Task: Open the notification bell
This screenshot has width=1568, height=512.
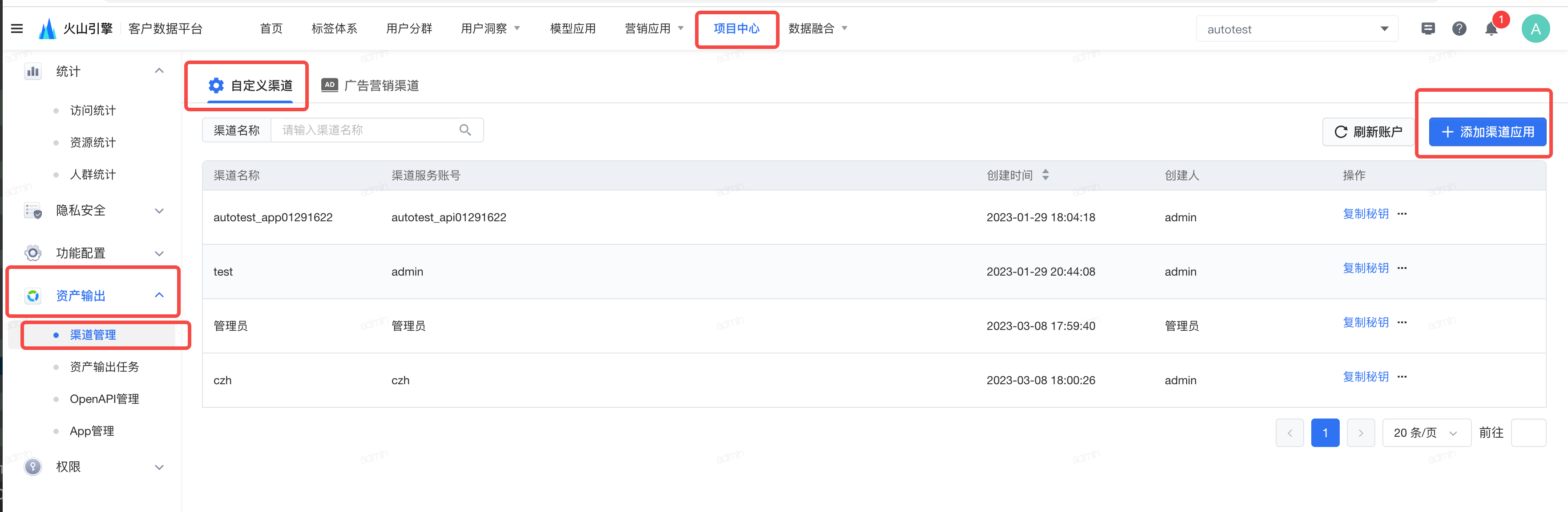Action: pos(1491,28)
